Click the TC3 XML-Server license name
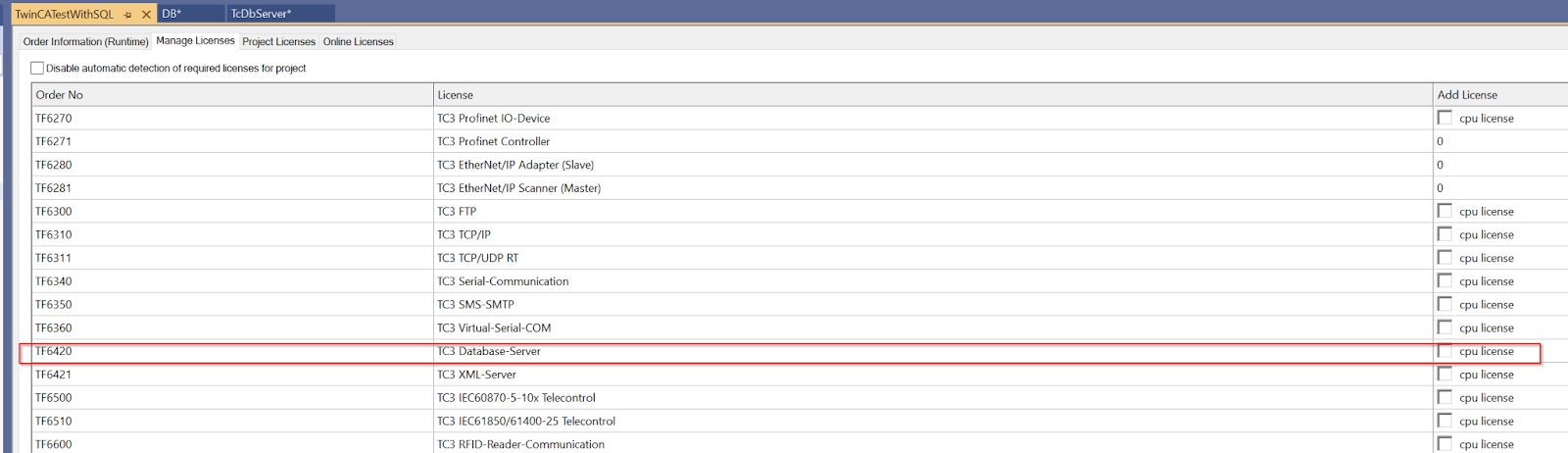Screen dimensions: 1568x453 click(x=476, y=375)
